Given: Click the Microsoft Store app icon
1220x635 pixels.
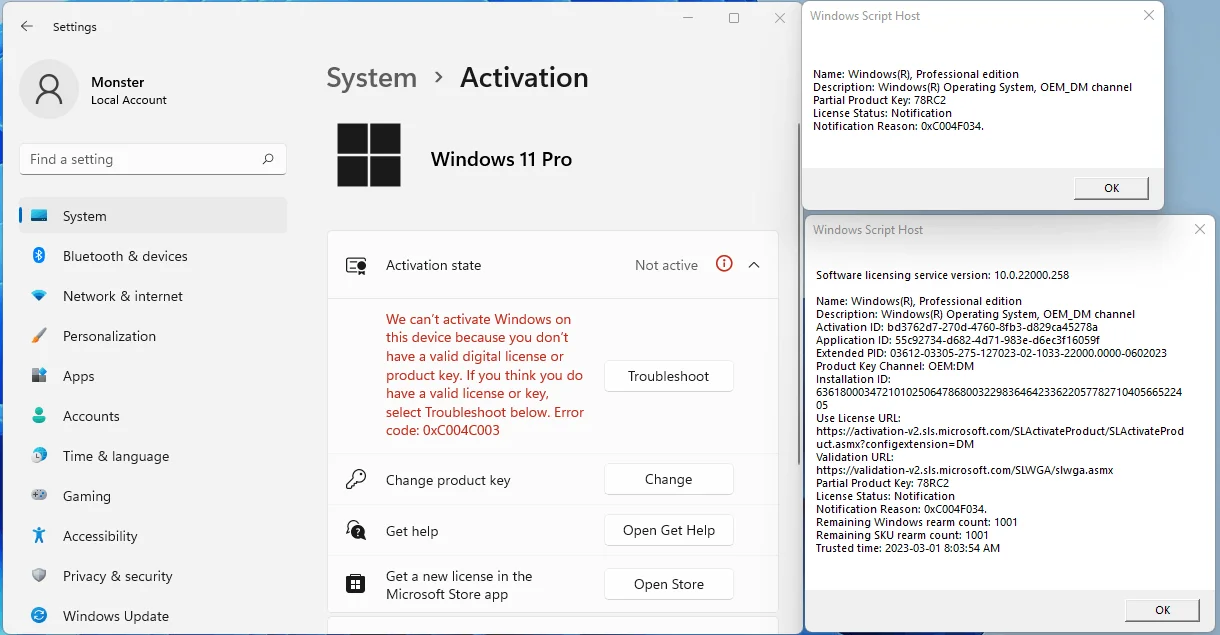Looking at the screenshot, I should point(355,583).
